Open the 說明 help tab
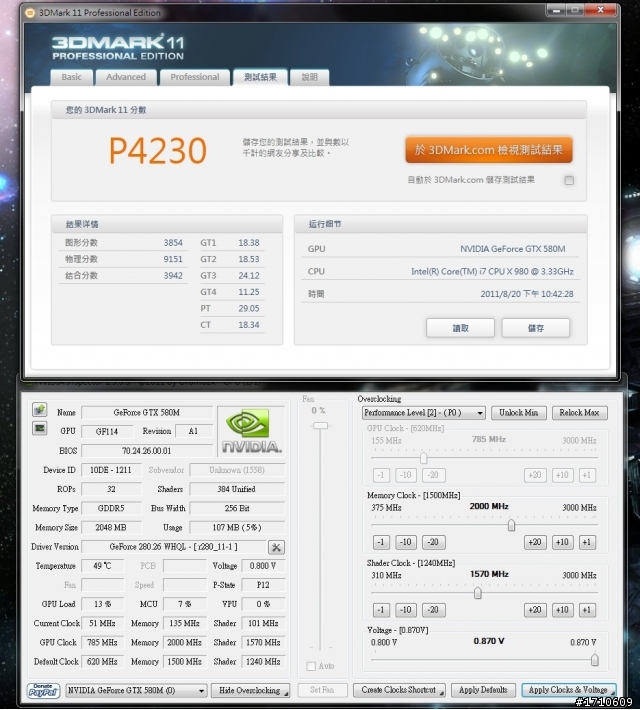This screenshot has width=640, height=710. (309, 77)
